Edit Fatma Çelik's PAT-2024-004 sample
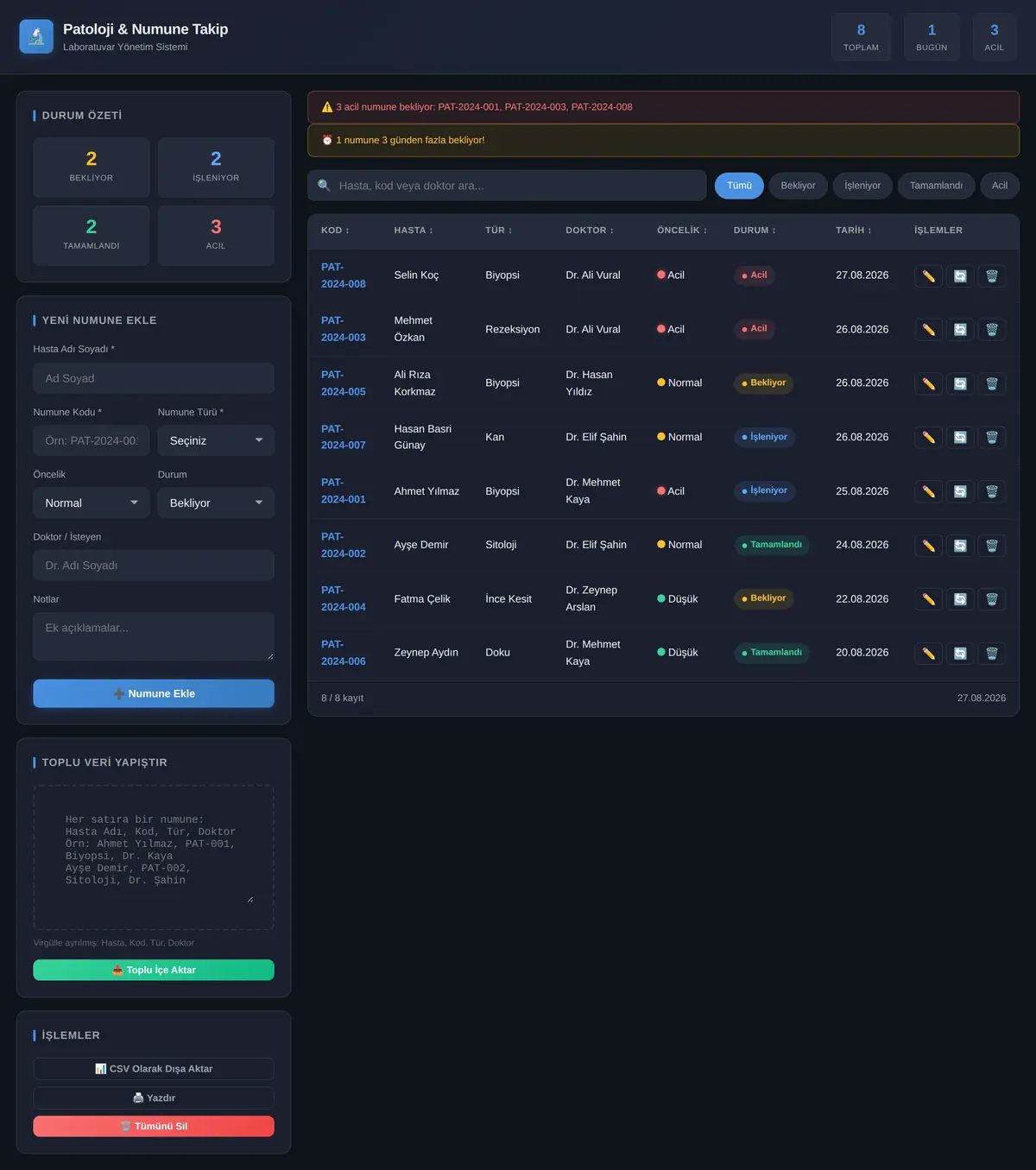 click(928, 599)
